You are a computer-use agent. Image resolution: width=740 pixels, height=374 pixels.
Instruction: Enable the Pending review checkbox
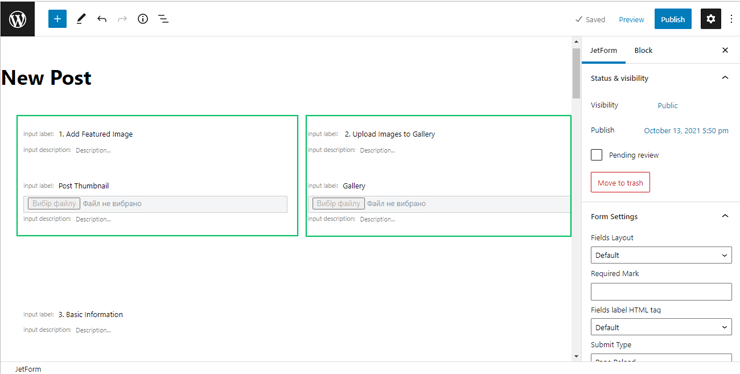597,155
